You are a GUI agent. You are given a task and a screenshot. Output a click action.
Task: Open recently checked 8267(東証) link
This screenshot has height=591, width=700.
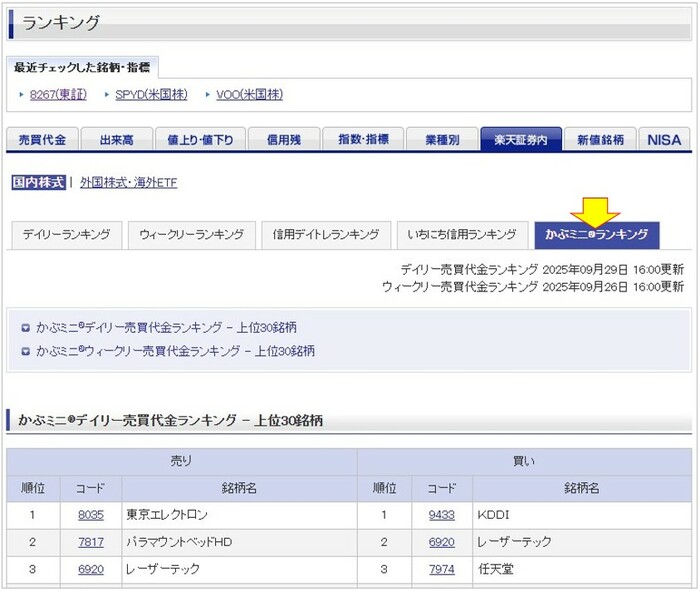click(x=58, y=95)
